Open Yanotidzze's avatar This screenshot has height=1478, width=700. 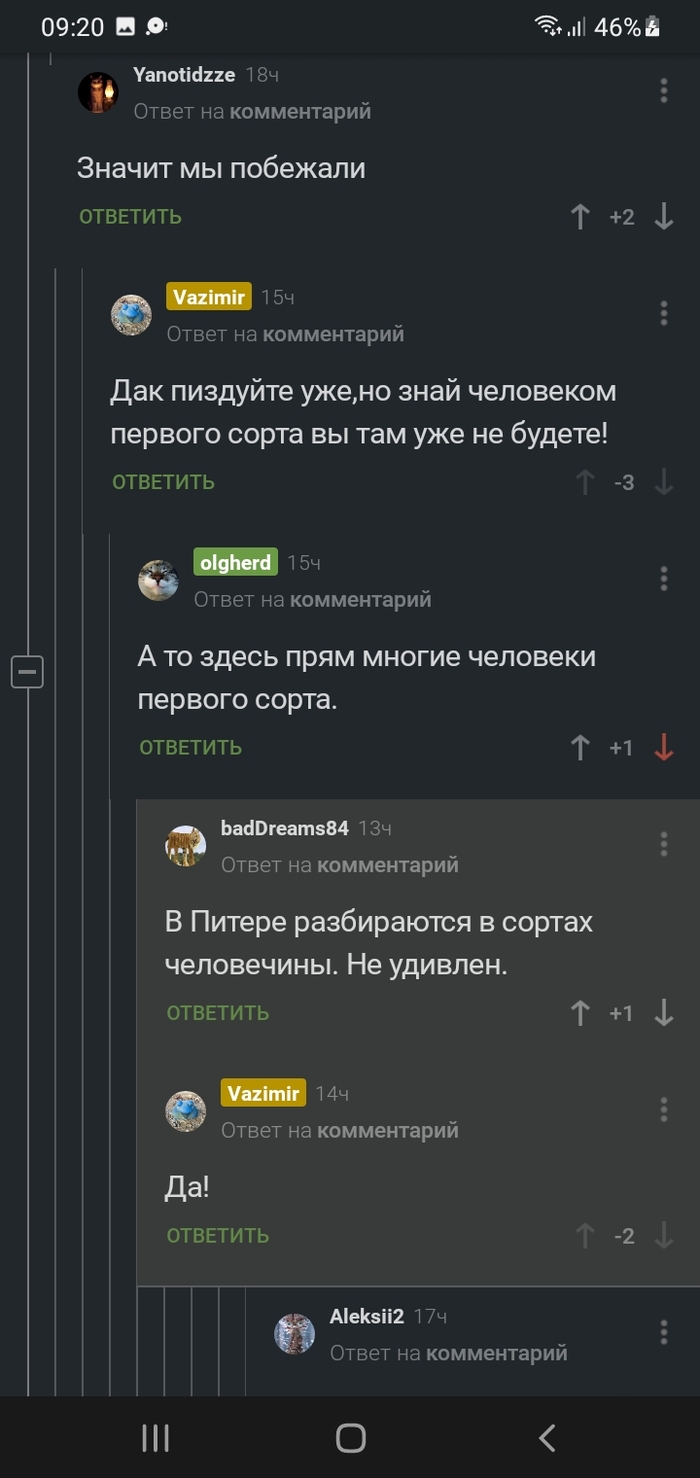(98, 93)
